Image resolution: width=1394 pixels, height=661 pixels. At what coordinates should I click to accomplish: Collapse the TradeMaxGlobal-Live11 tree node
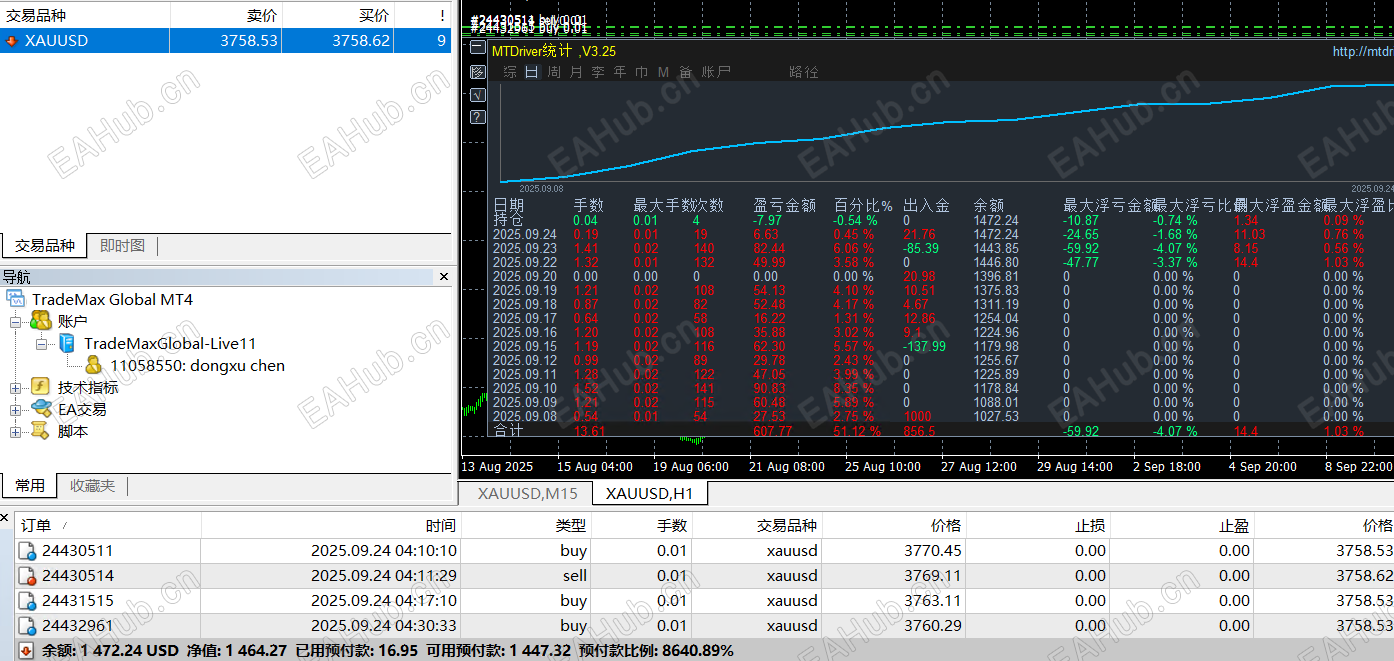(42, 344)
